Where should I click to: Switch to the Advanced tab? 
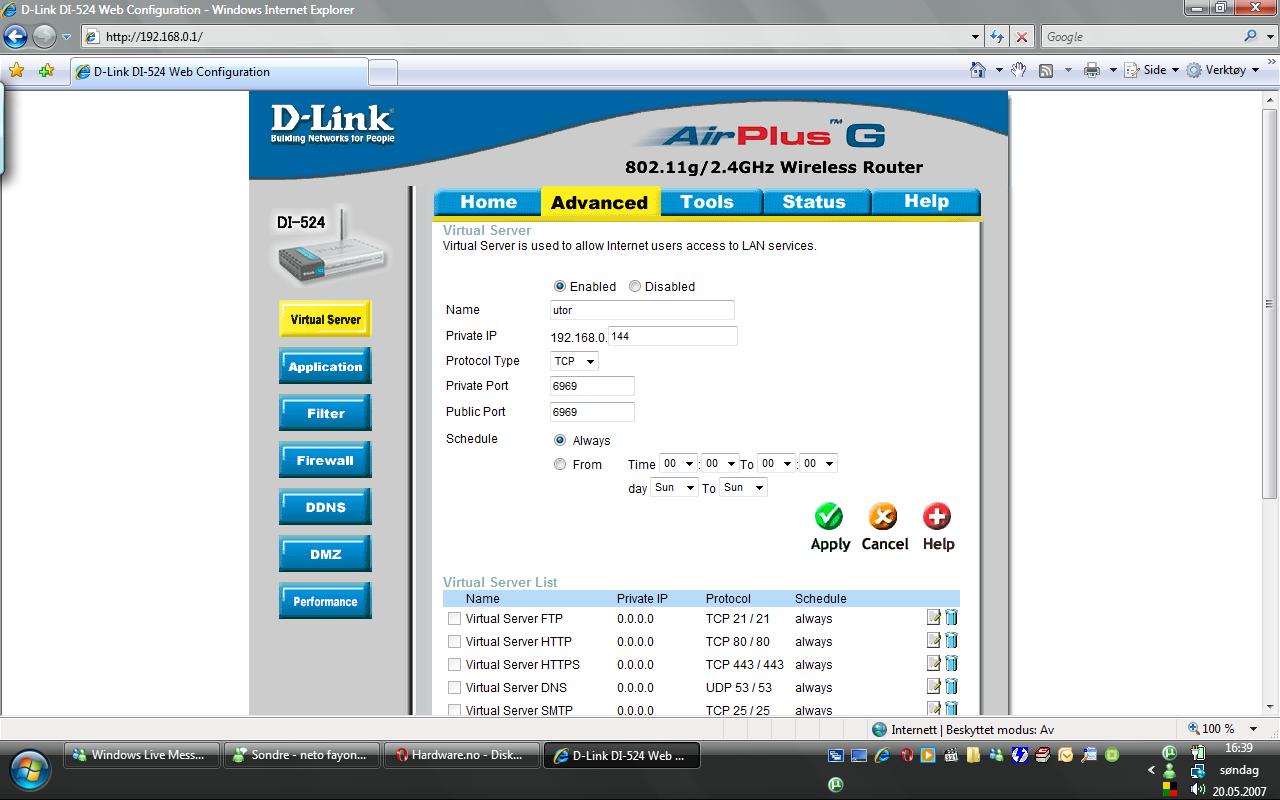coord(600,202)
